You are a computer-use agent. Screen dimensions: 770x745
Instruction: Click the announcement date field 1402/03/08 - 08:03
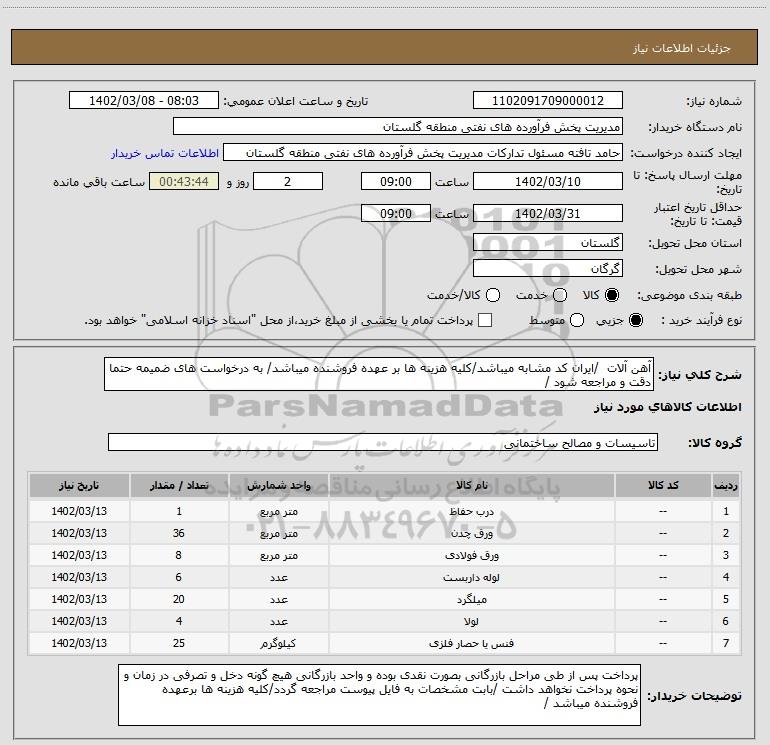point(144,101)
